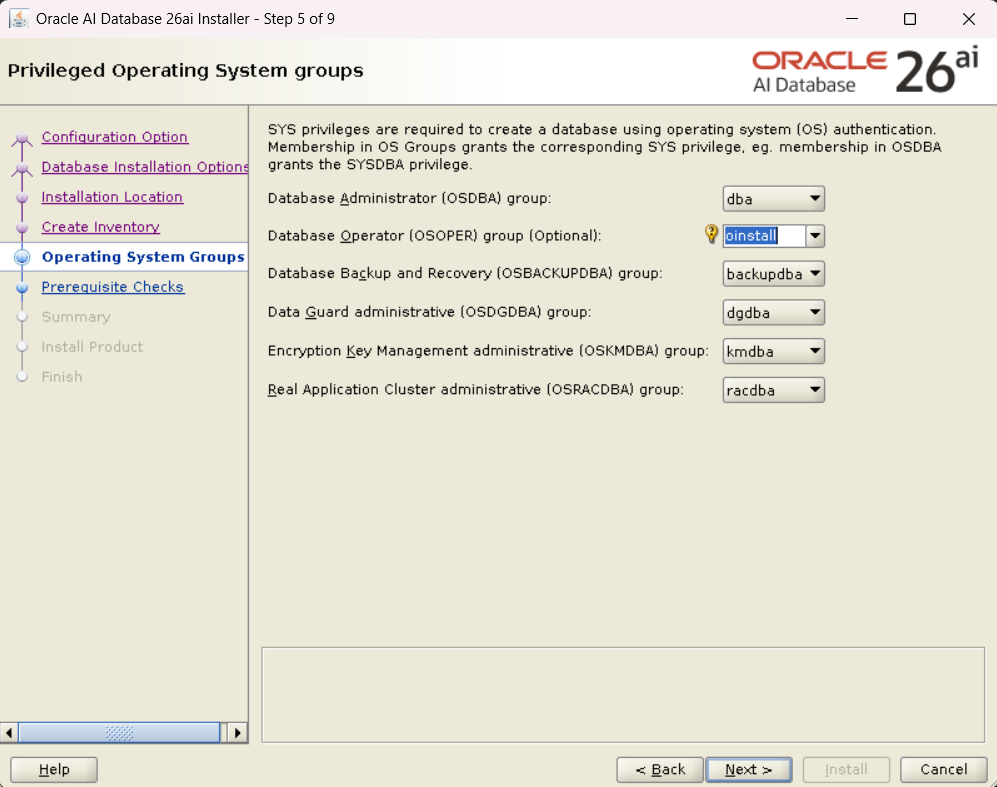This screenshot has height=787, width=997.
Task: Click the OSOPER hint lightbulb icon
Action: click(x=711, y=234)
